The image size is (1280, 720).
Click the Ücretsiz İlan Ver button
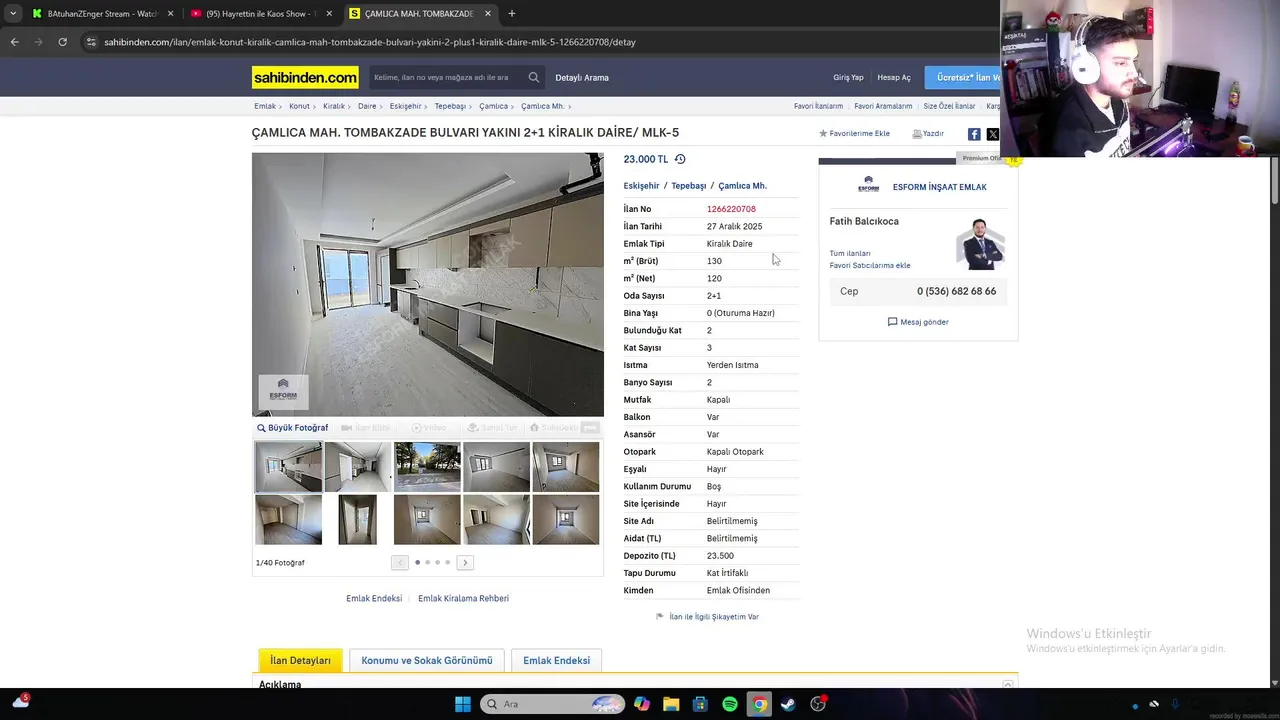tap(964, 77)
